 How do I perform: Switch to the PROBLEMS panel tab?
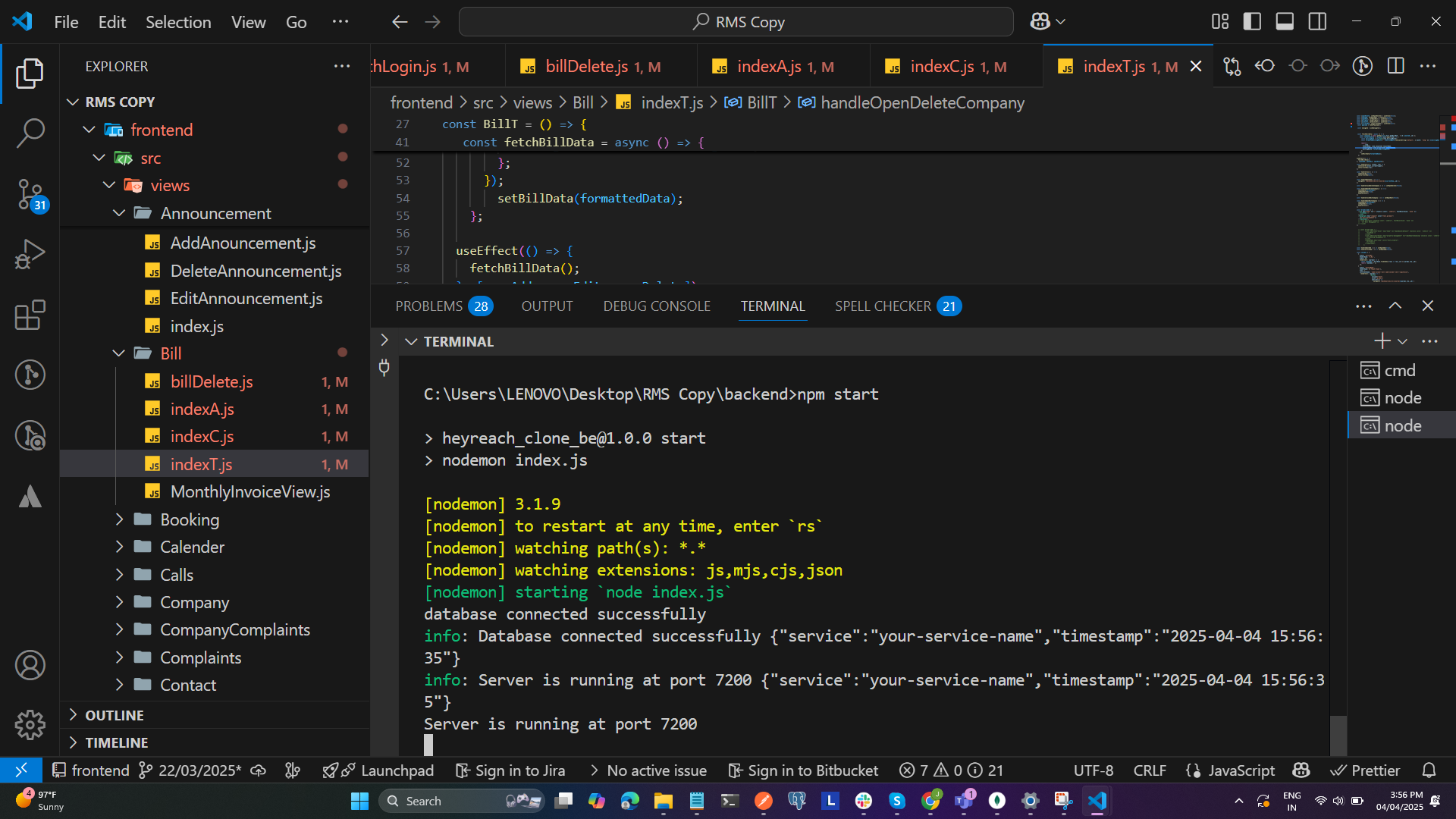pos(429,306)
